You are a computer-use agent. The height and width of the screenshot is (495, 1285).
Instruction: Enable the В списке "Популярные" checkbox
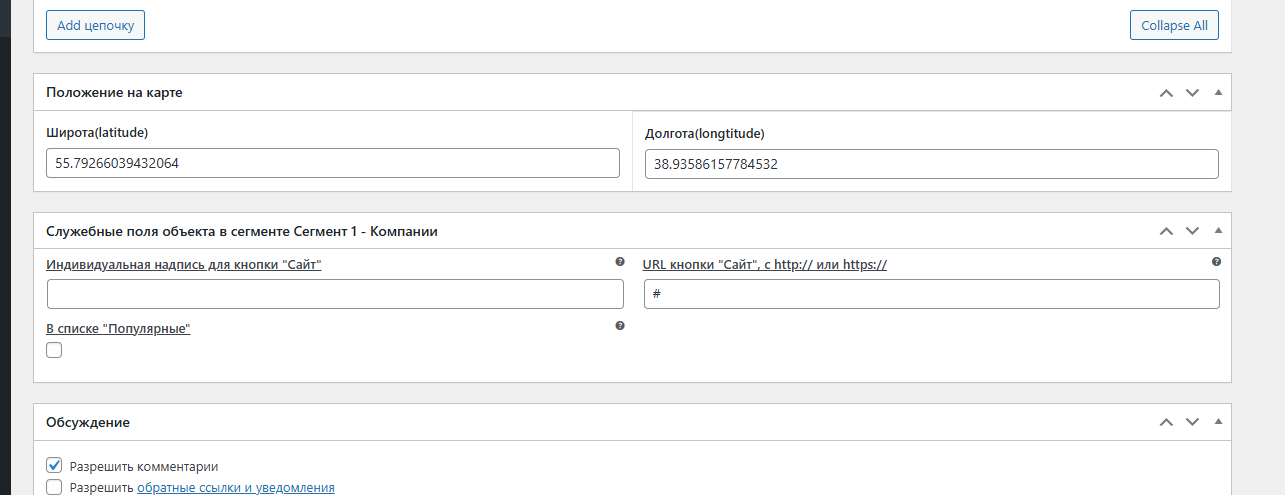[x=54, y=350]
